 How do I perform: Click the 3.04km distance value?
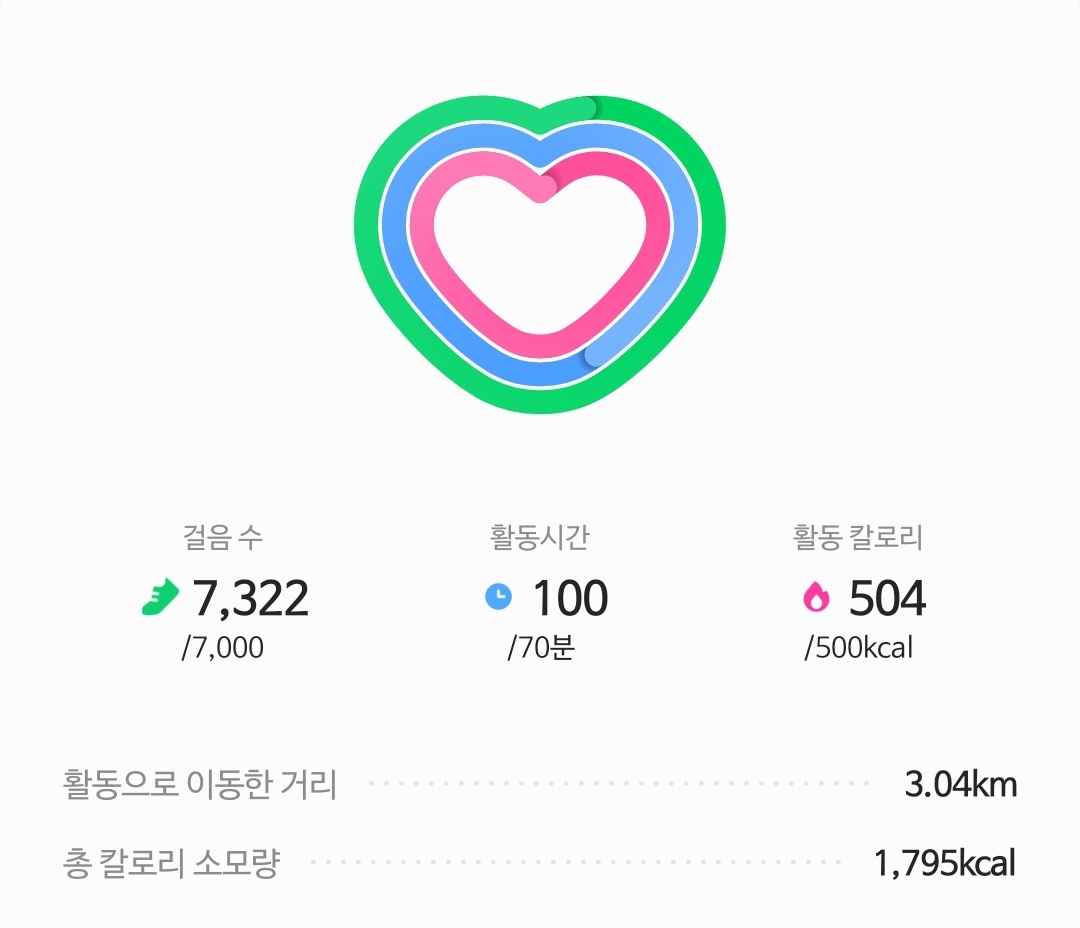960,785
